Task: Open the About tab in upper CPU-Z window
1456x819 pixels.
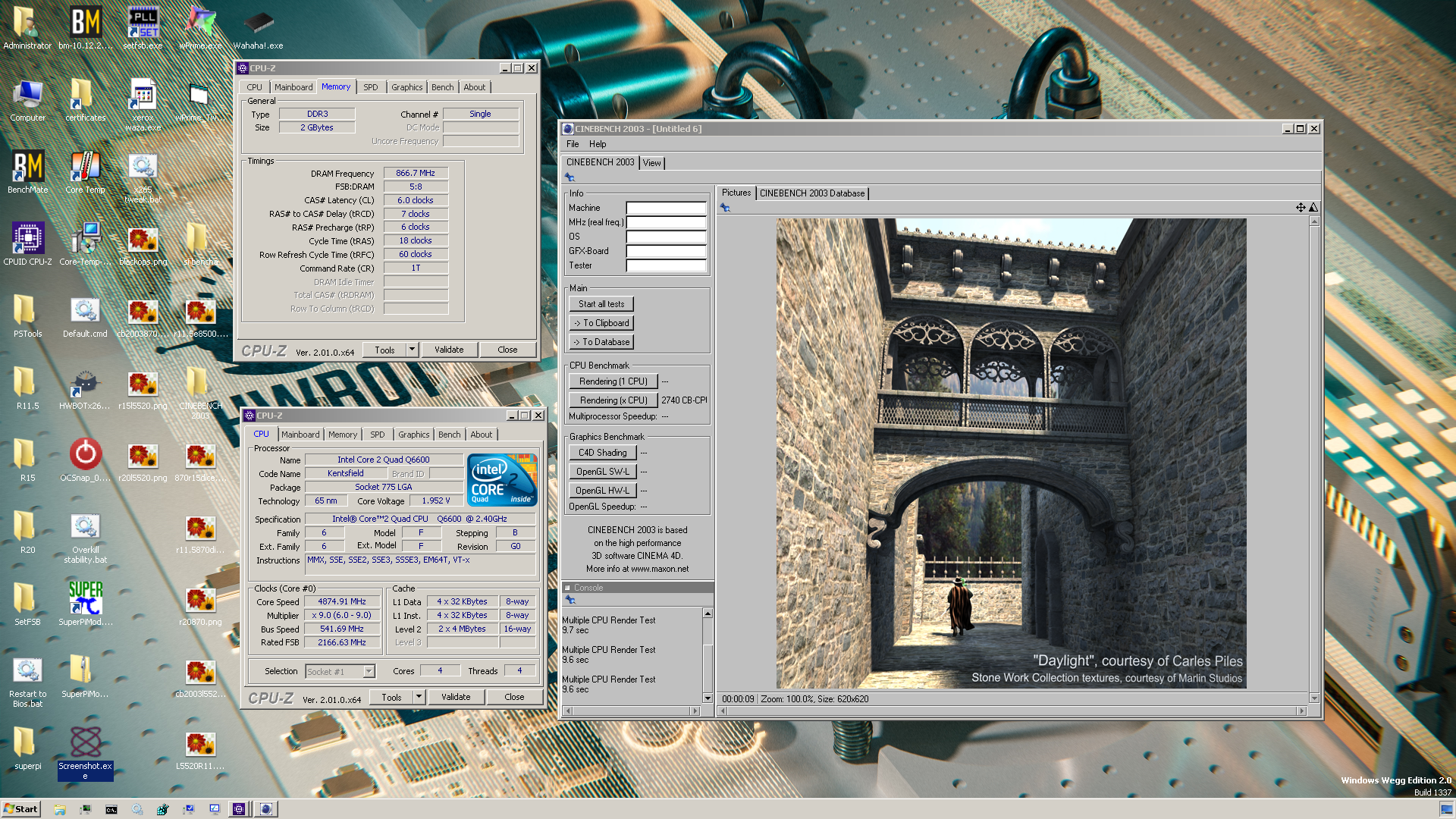Action: (475, 87)
